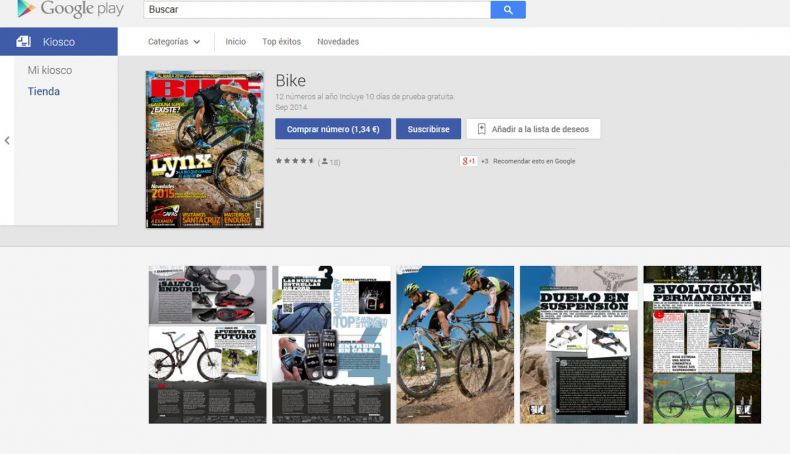Expand the Categorías dropdown
Image resolution: width=790 pixels, height=454 pixels.
tap(174, 42)
